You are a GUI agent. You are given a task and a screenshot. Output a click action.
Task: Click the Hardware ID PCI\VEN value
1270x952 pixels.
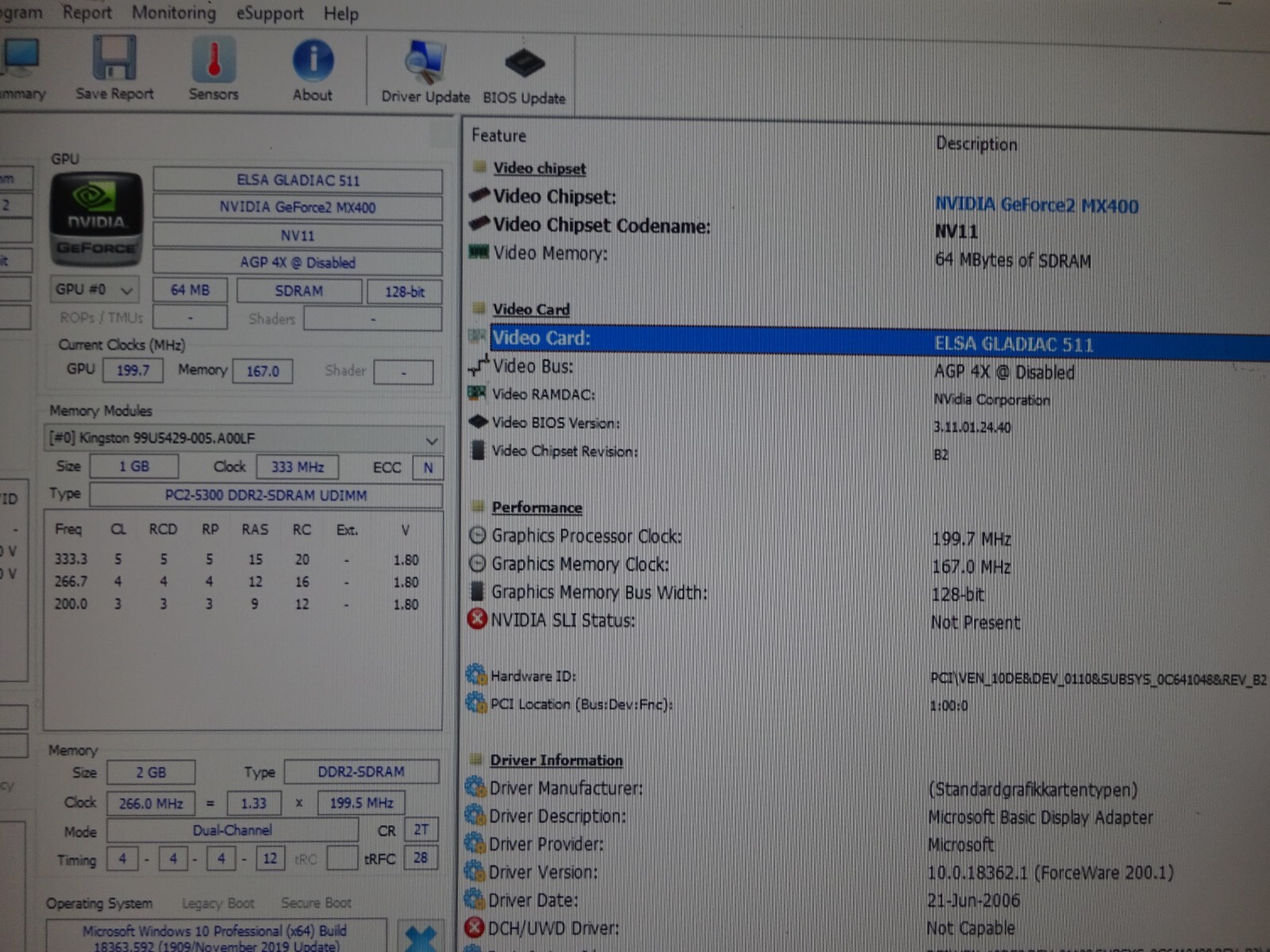pos(1099,679)
